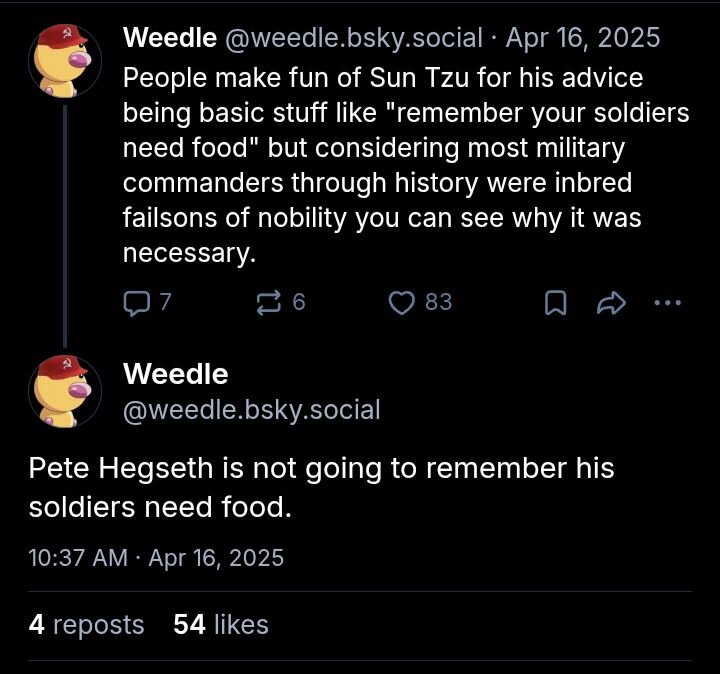Click the Pete Hegseth reply text
This screenshot has width=720, height=674.
click(320, 487)
